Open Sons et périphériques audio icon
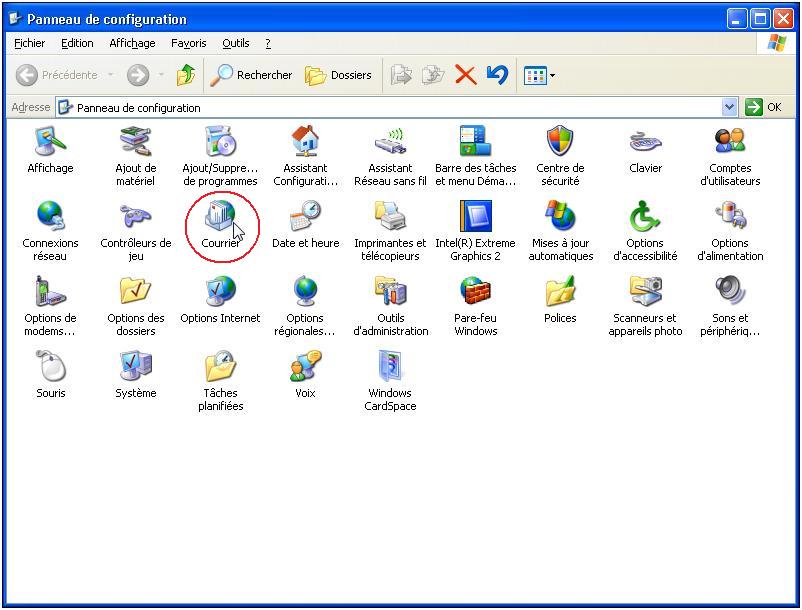The height and width of the screenshot is (610, 802). pyautogui.click(x=730, y=290)
